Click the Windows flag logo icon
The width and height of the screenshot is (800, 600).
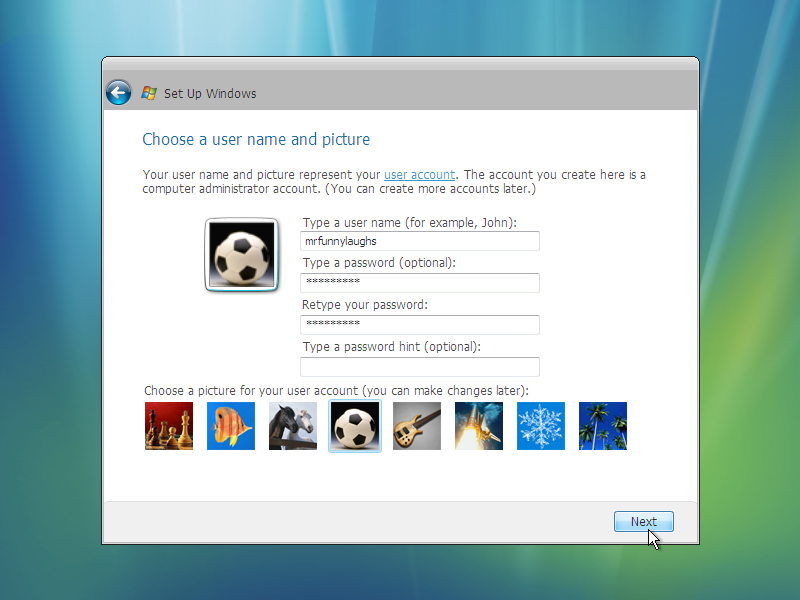coord(149,93)
